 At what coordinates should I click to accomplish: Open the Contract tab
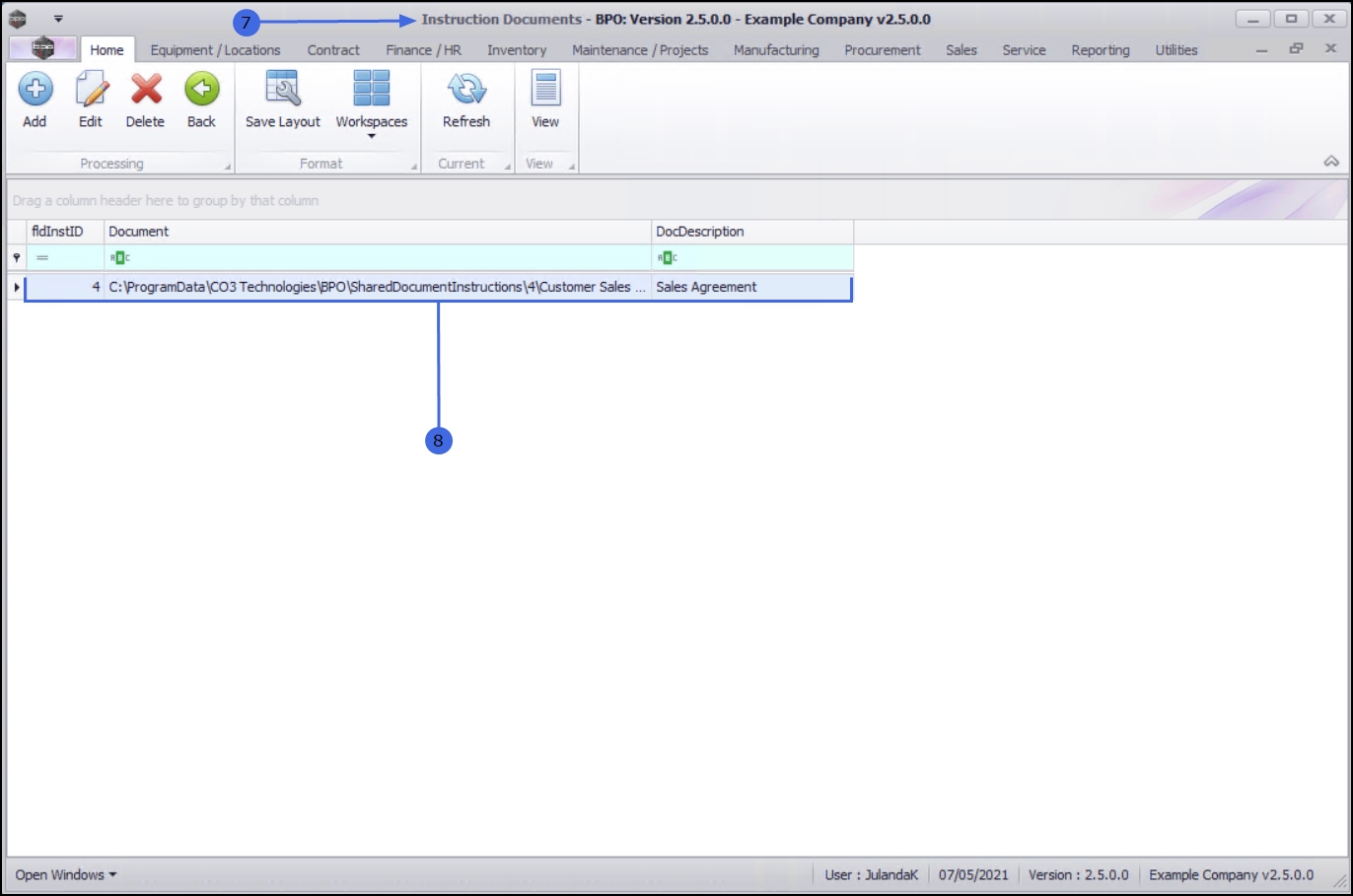click(x=333, y=50)
